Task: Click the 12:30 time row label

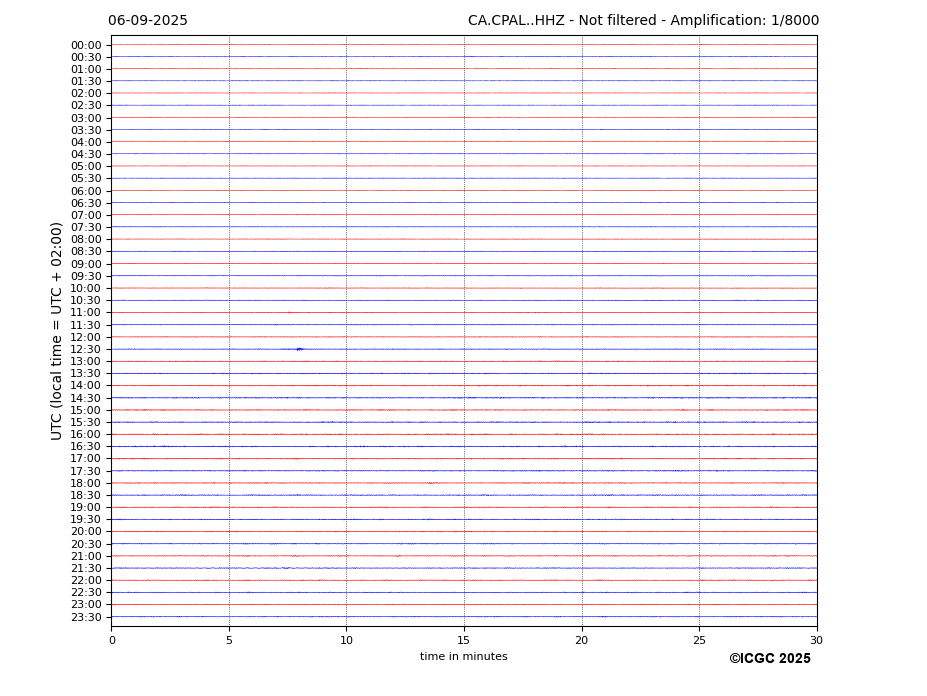Action: click(x=86, y=349)
